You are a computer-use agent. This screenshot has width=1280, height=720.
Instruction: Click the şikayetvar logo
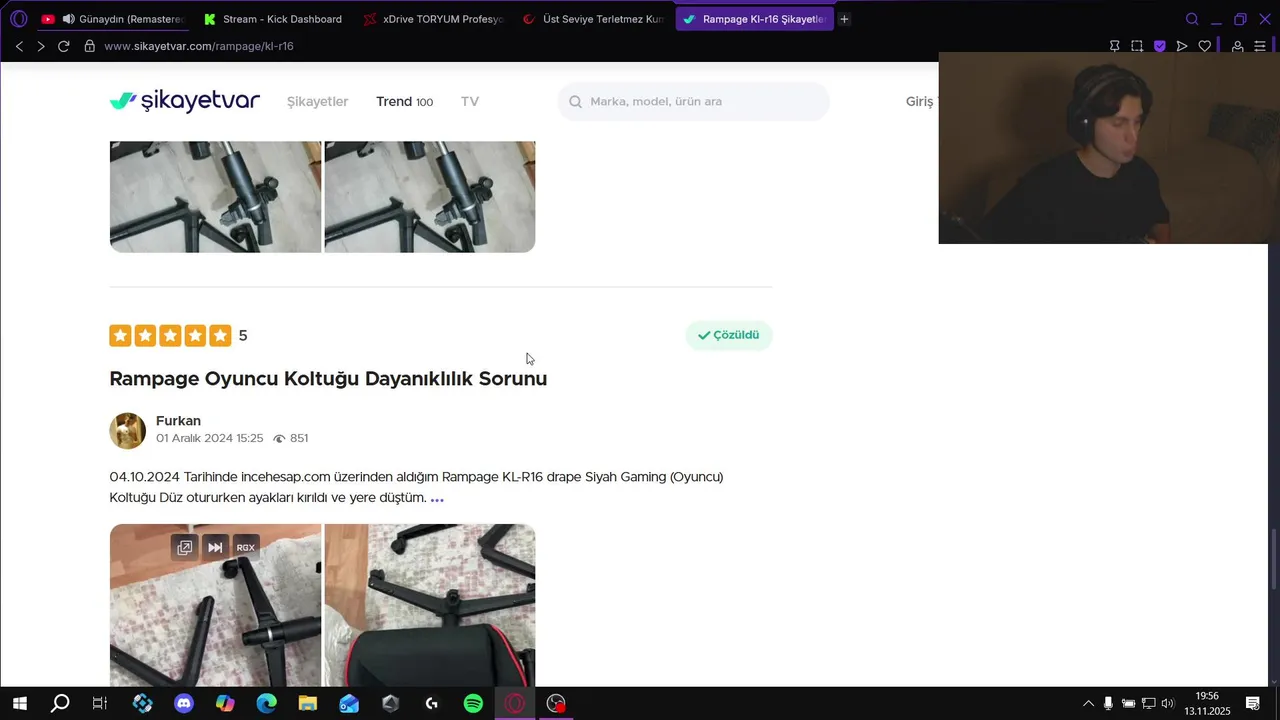pos(184,101)
